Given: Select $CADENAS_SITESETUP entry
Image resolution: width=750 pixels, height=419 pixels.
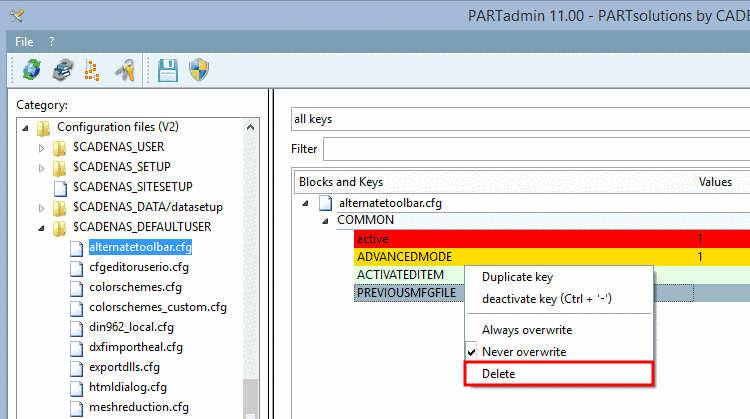Looking at the screenshot, I should [132, 187].
